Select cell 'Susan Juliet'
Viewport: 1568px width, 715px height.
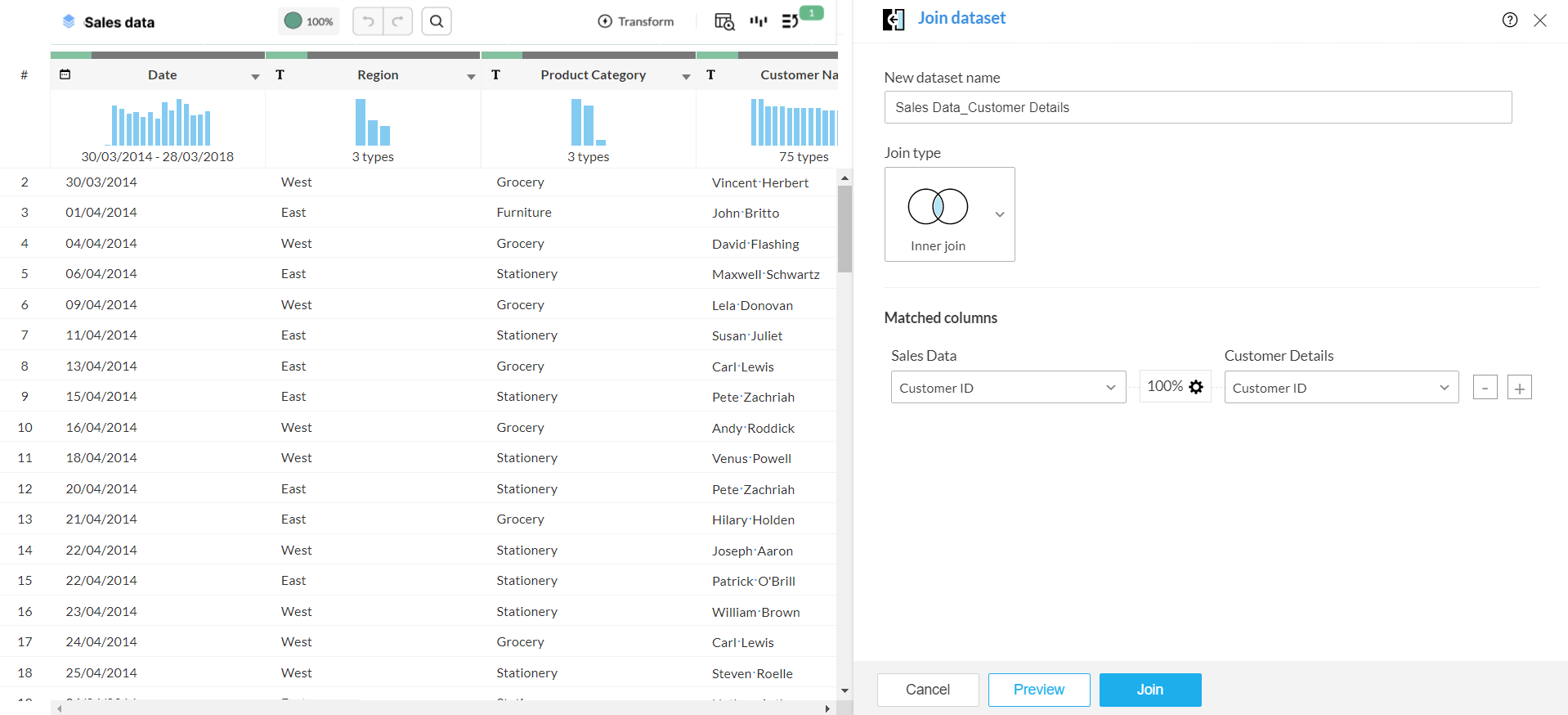click(x=747, y=335)
